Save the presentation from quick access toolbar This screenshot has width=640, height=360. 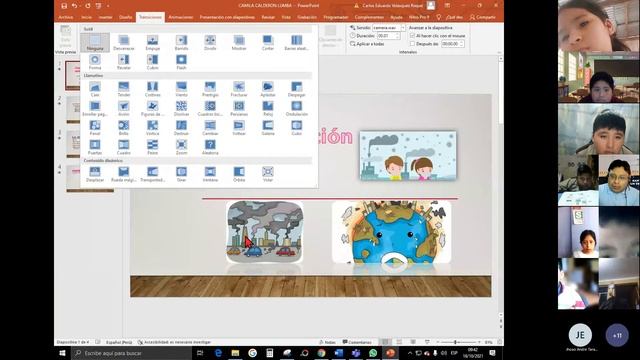(64, 6)
